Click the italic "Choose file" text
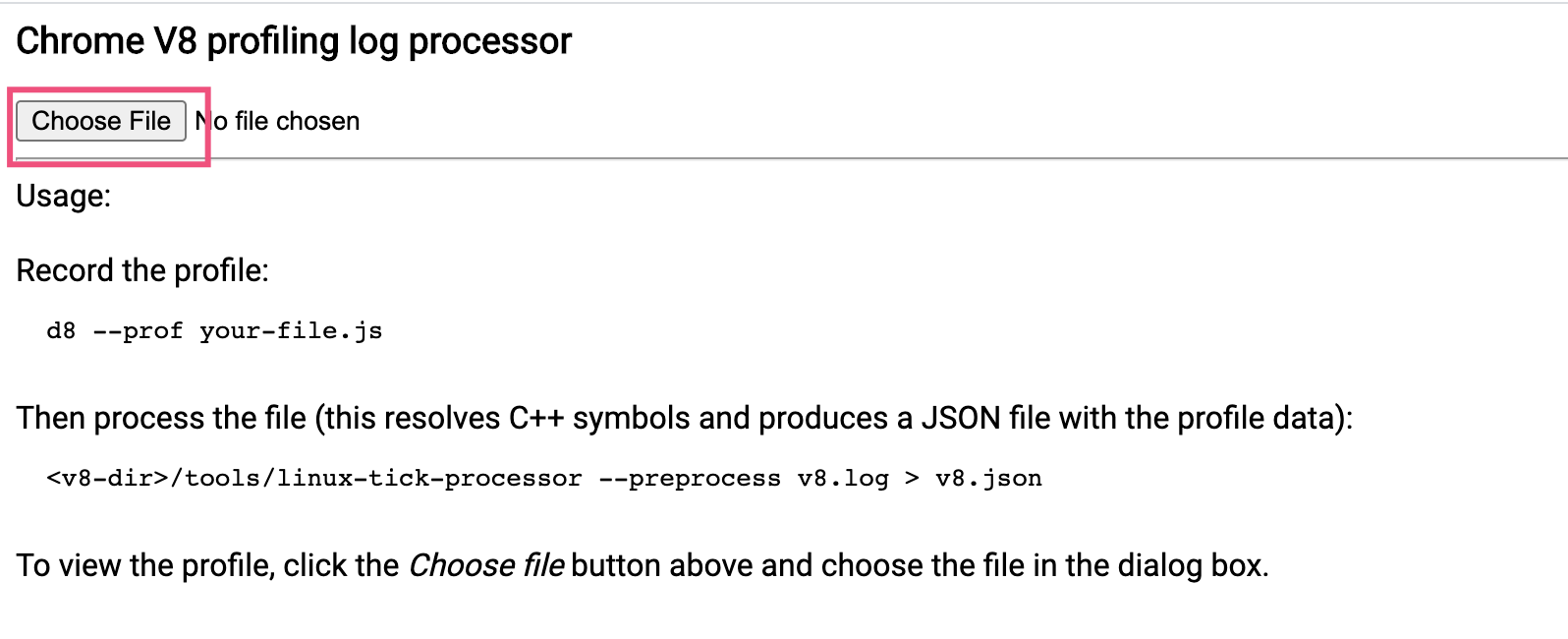Viewport: 1568px width, 639px height. pyautogui.click(x=486, y=565)
